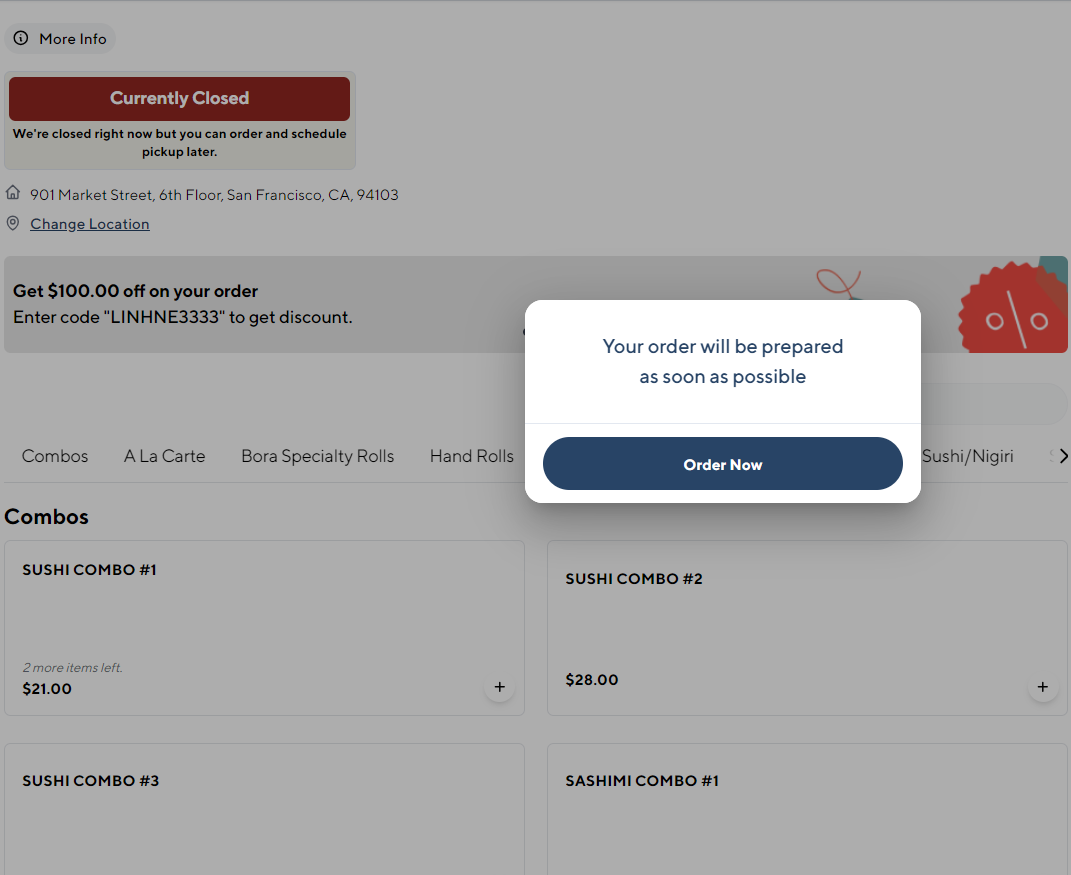Click the More Info button
The image size is (1071, 875).
60,38
